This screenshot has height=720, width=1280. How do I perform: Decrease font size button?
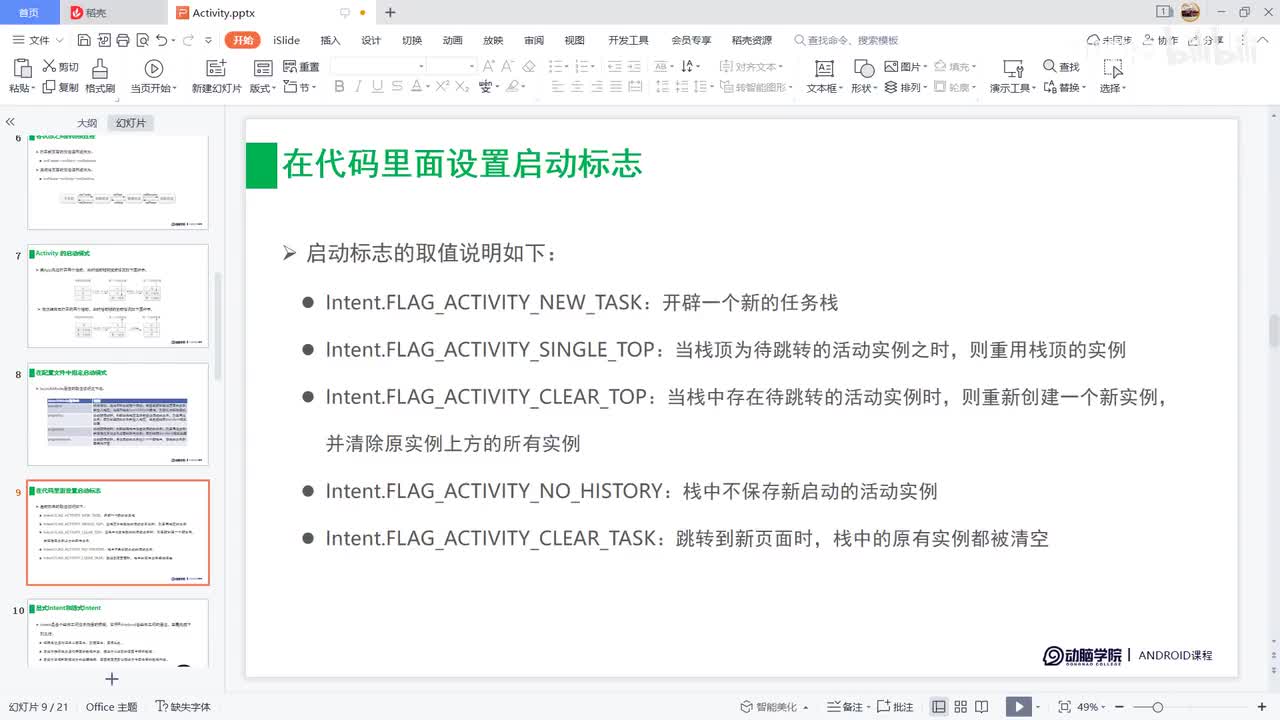(x=507, y=67)
